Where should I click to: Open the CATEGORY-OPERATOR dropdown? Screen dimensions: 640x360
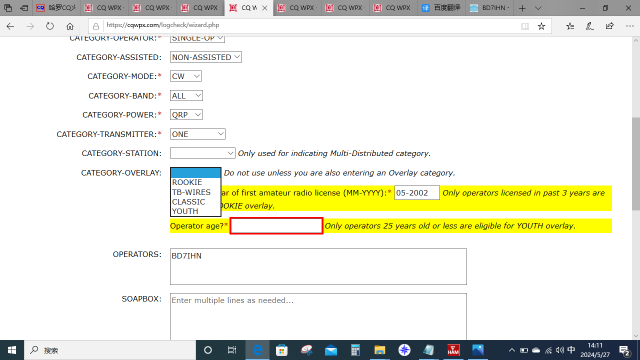(197, 39)
